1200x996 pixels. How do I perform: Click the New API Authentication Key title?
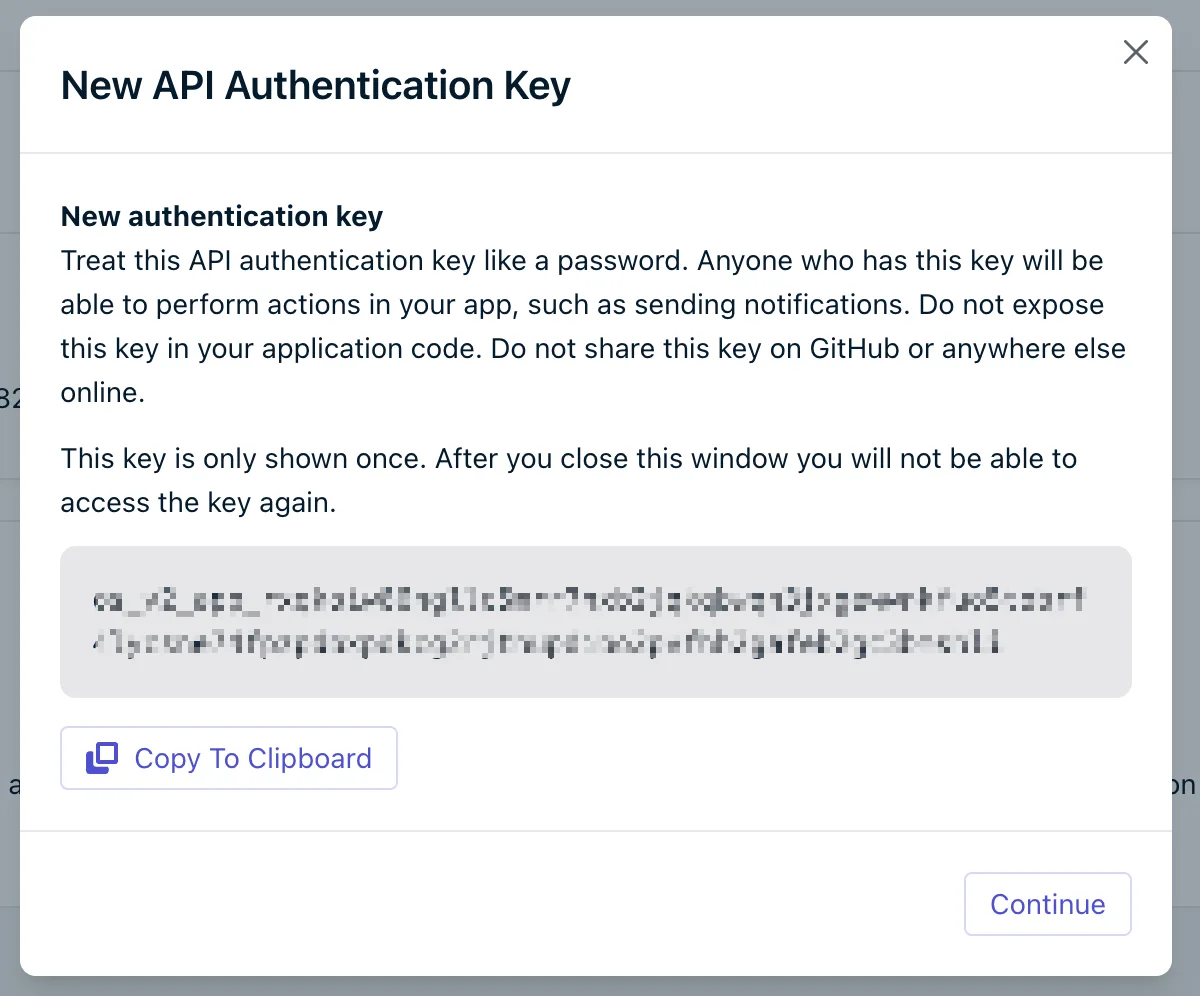316,85
